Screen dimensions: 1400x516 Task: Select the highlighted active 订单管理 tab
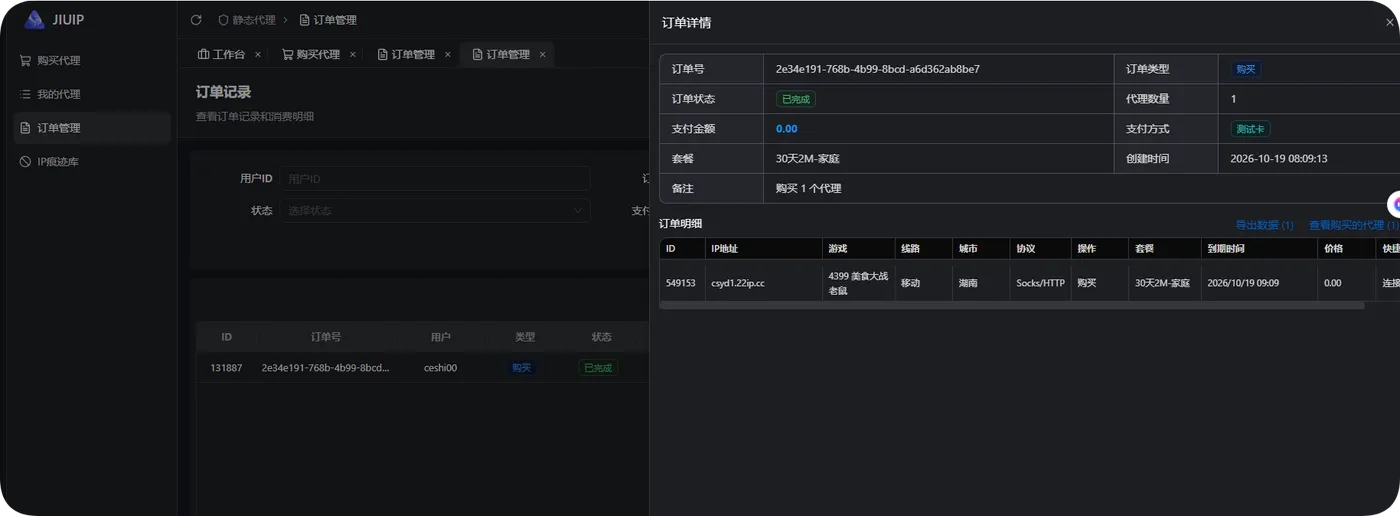point(508,55)
